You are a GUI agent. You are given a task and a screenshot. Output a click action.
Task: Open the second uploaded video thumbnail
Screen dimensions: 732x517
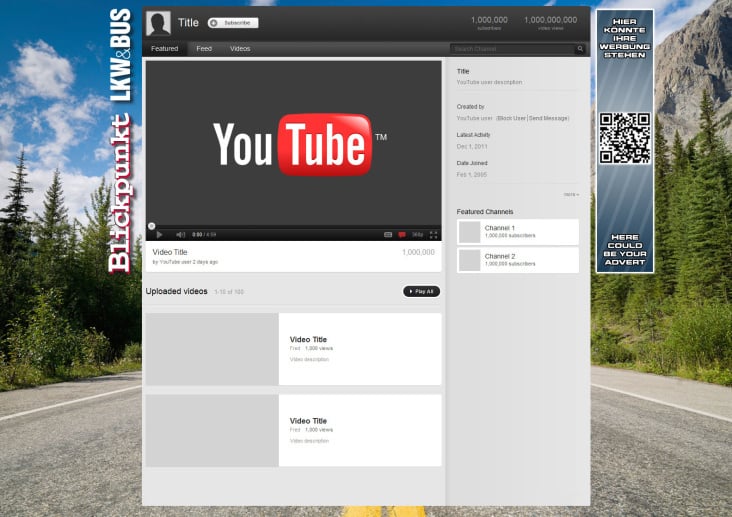(x=212, y=431)
